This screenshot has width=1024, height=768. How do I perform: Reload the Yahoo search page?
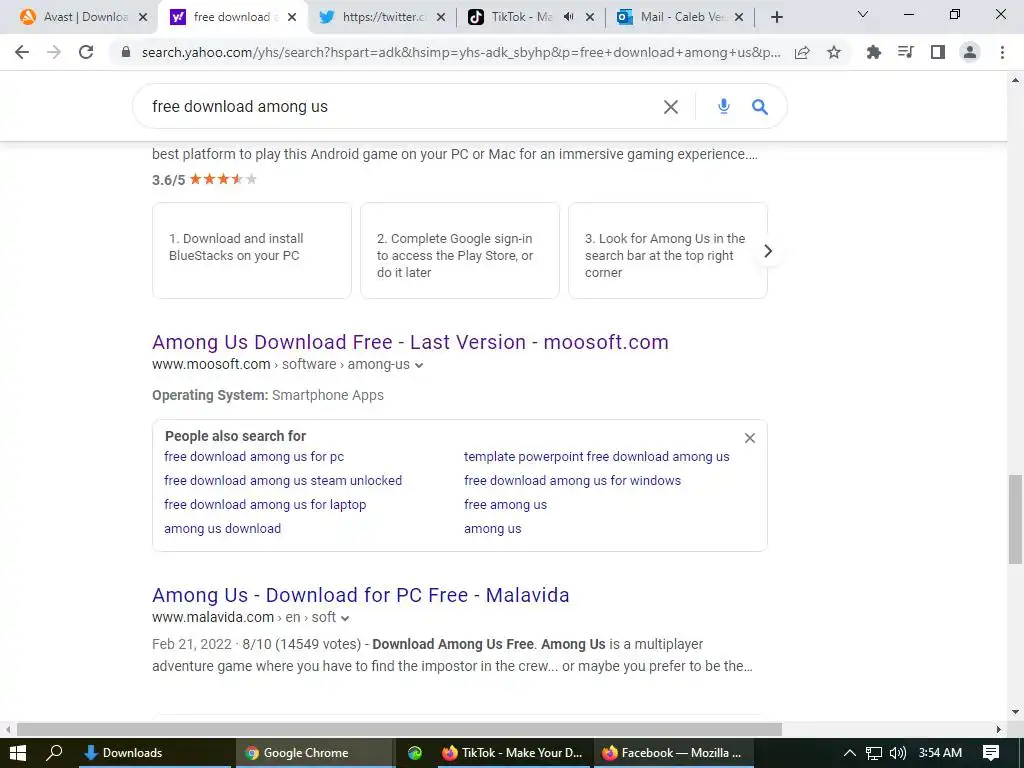coord(86,52)
